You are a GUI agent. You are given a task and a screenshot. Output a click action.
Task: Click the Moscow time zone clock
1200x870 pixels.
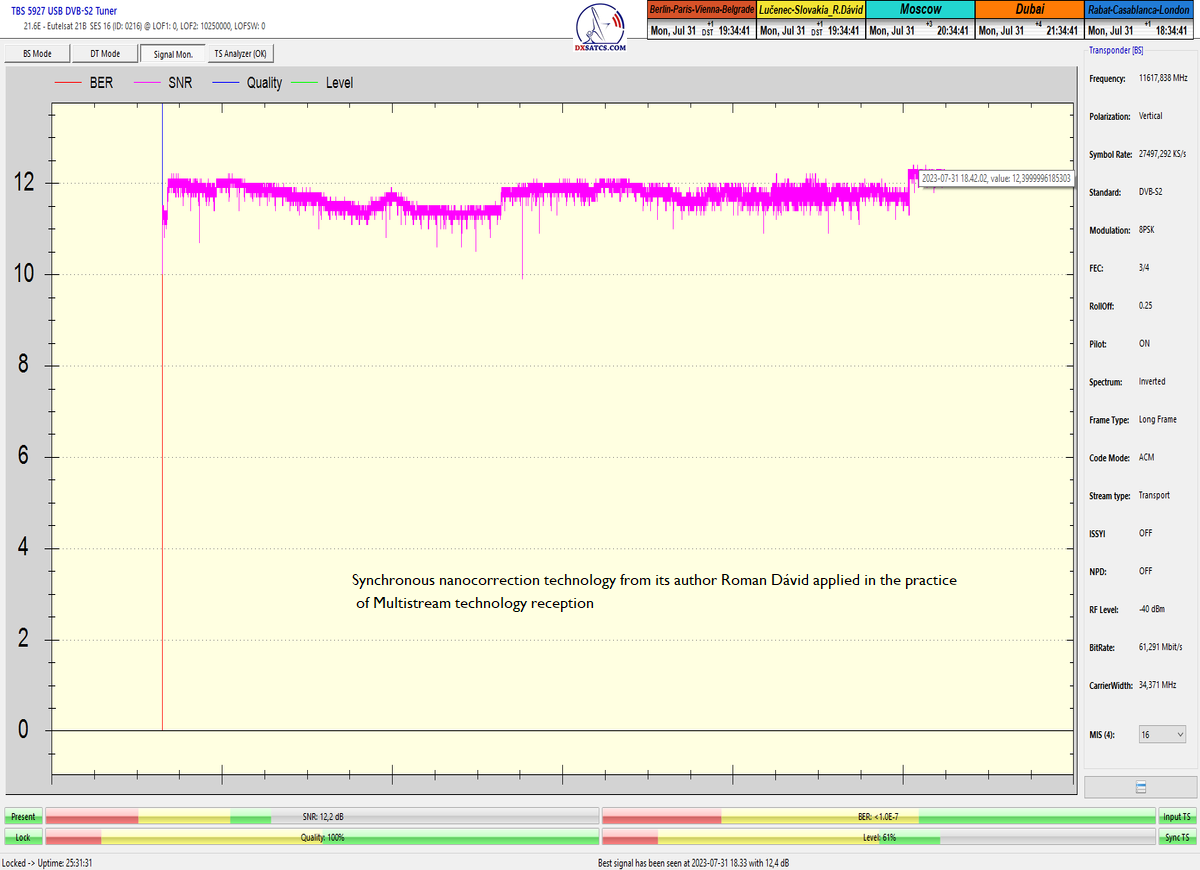pyautogui.click(x=919, y=21)
